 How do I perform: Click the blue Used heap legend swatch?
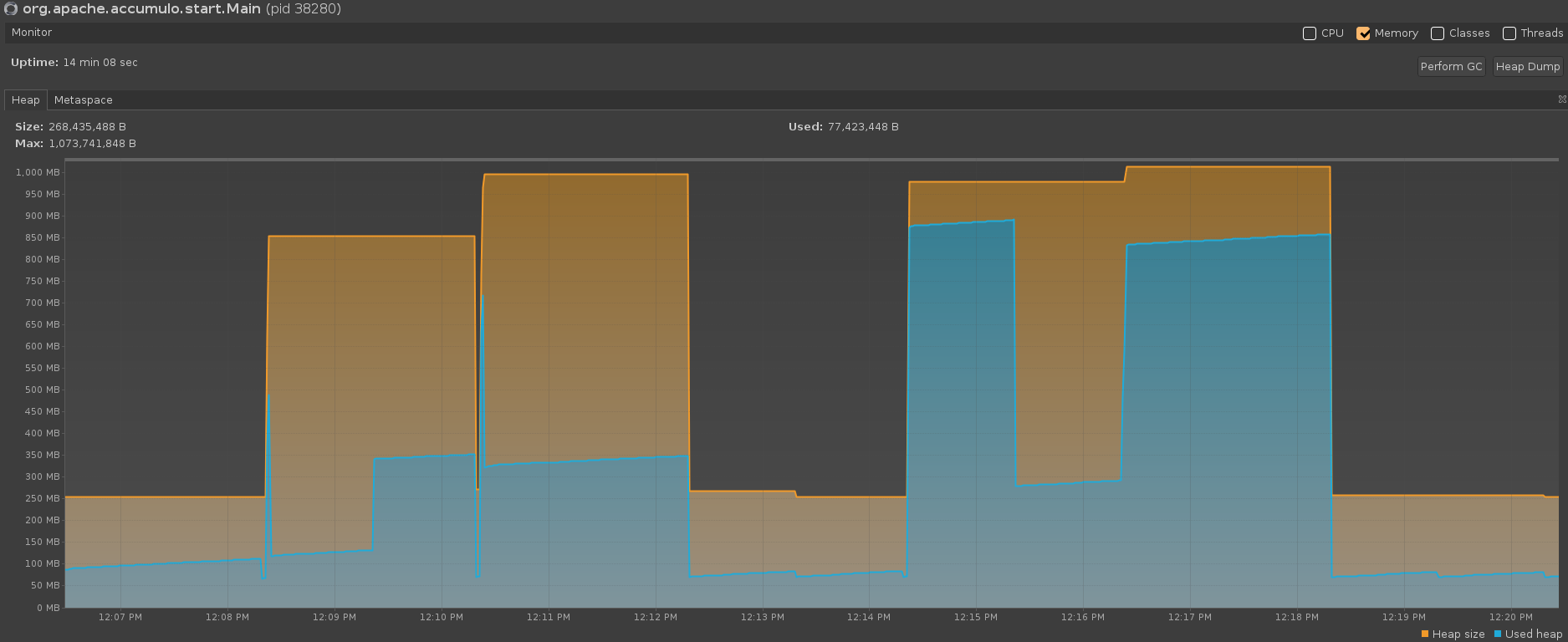1498,634
